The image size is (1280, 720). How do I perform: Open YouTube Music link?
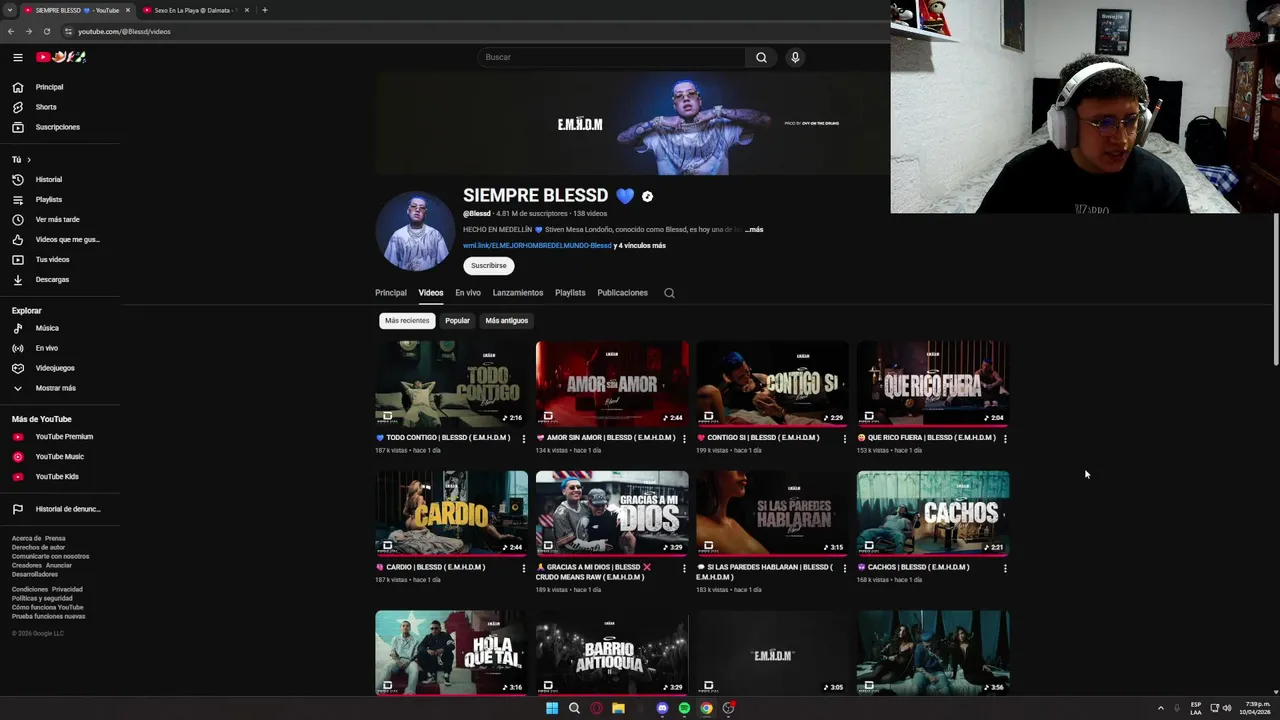60,456
